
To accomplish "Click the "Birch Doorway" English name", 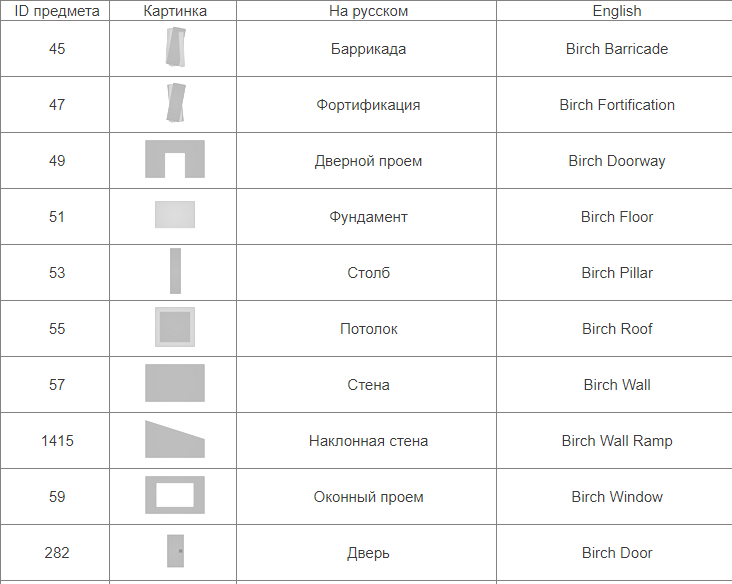I will pyautogui.click(x=616, y=161).
